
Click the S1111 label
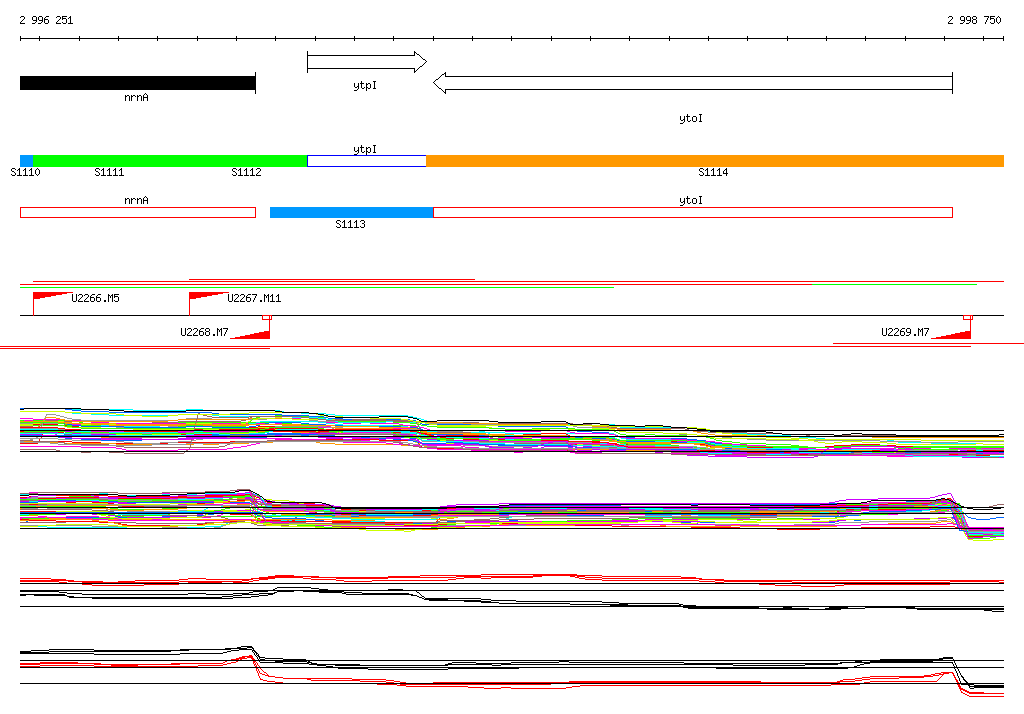click(x=109, y=172)
